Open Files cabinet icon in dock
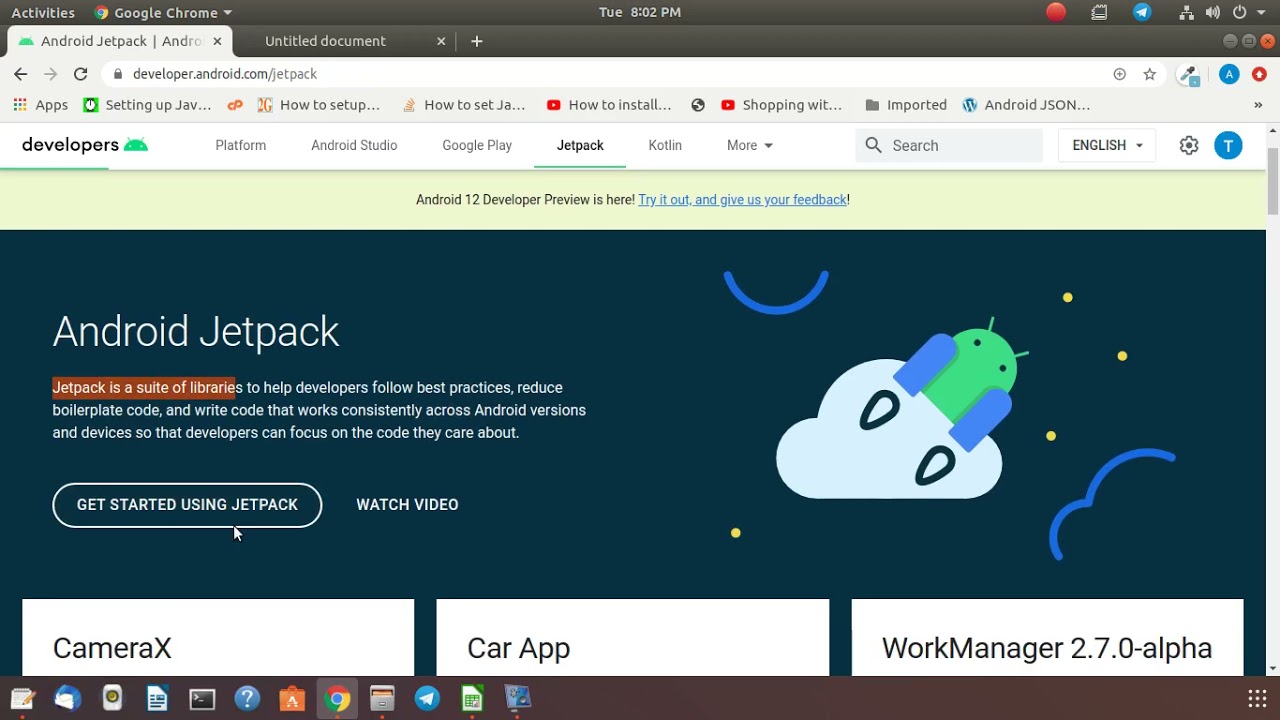 click(382, 698)
